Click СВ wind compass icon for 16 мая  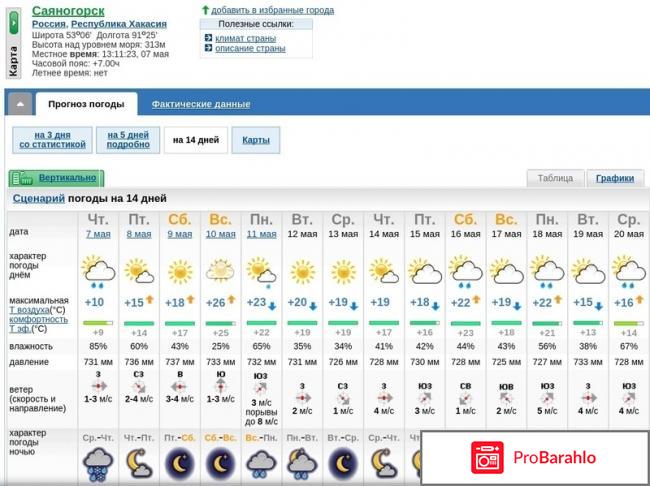465,399
